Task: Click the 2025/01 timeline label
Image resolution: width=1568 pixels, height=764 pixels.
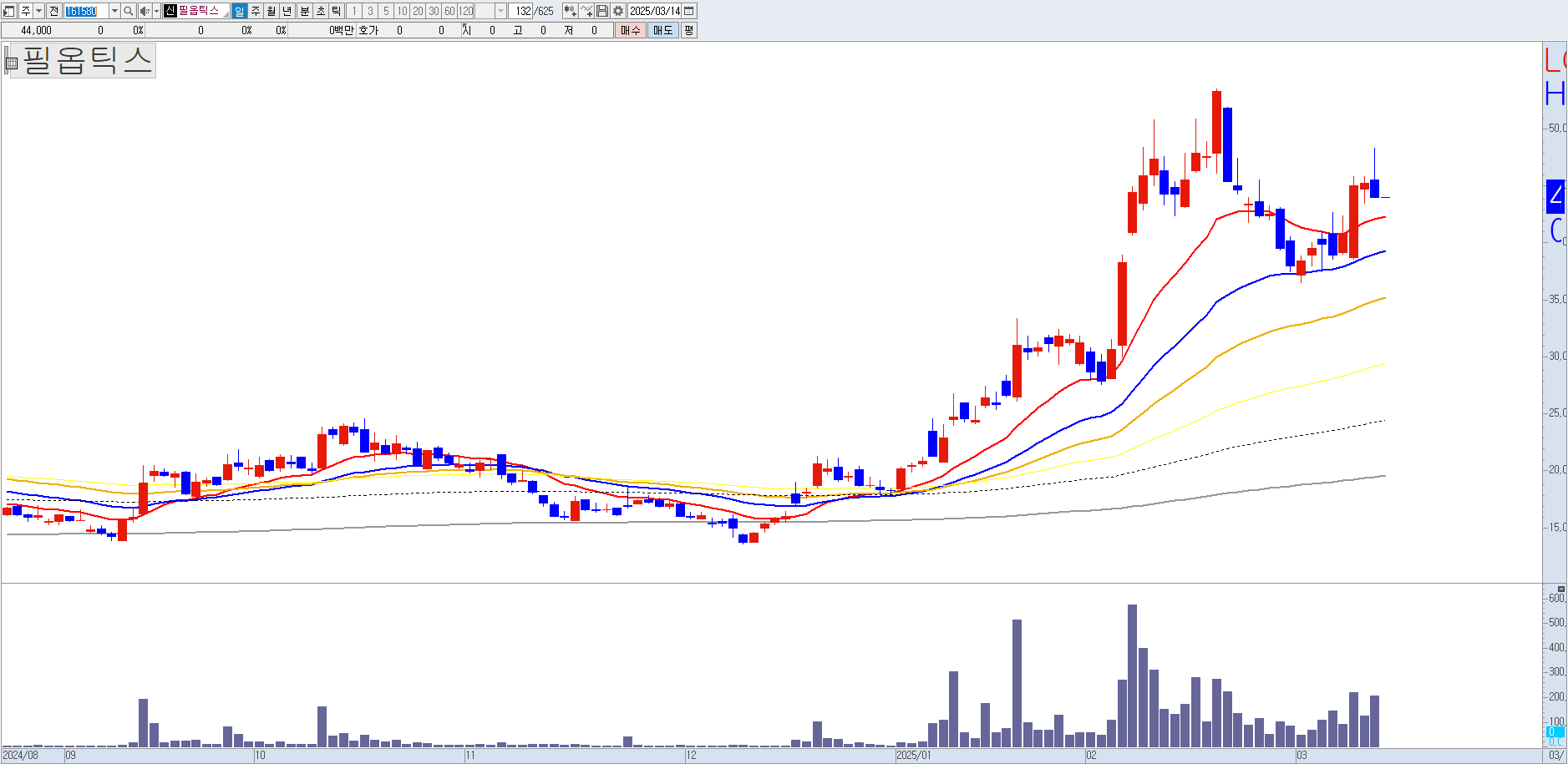Action: pyautogui.click(x=913, y=755)
